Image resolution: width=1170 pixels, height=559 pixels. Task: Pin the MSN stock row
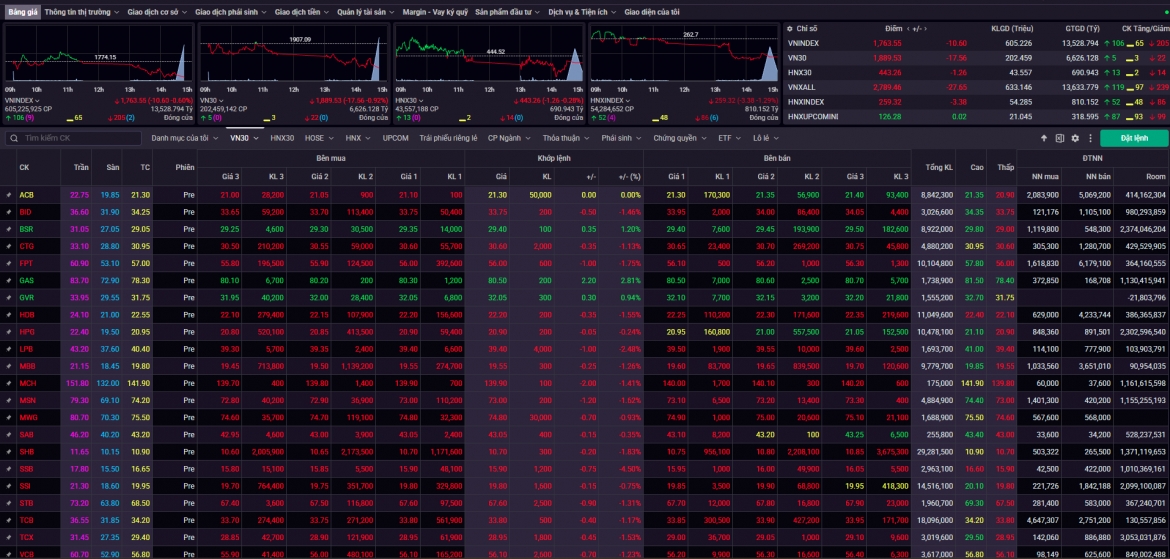(9, 401)
